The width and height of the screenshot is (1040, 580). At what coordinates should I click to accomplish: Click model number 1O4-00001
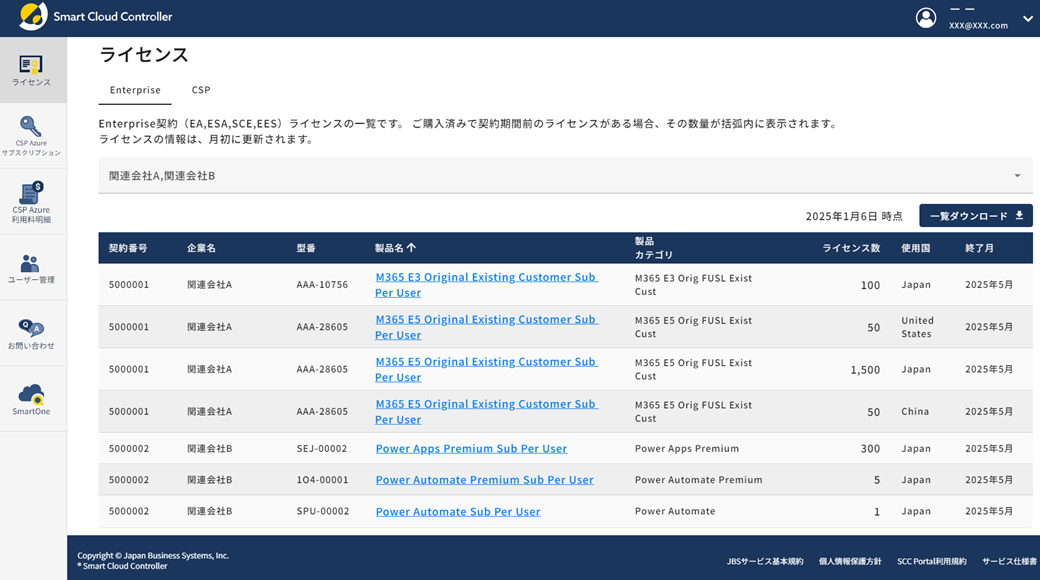click(x=322, y=480)
